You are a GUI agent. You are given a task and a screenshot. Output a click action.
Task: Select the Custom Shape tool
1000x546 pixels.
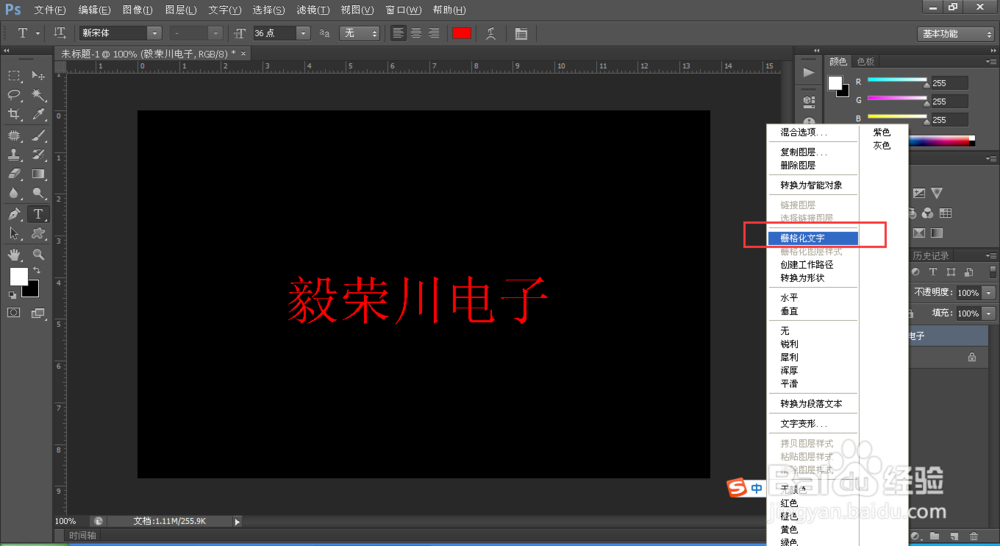38,233
